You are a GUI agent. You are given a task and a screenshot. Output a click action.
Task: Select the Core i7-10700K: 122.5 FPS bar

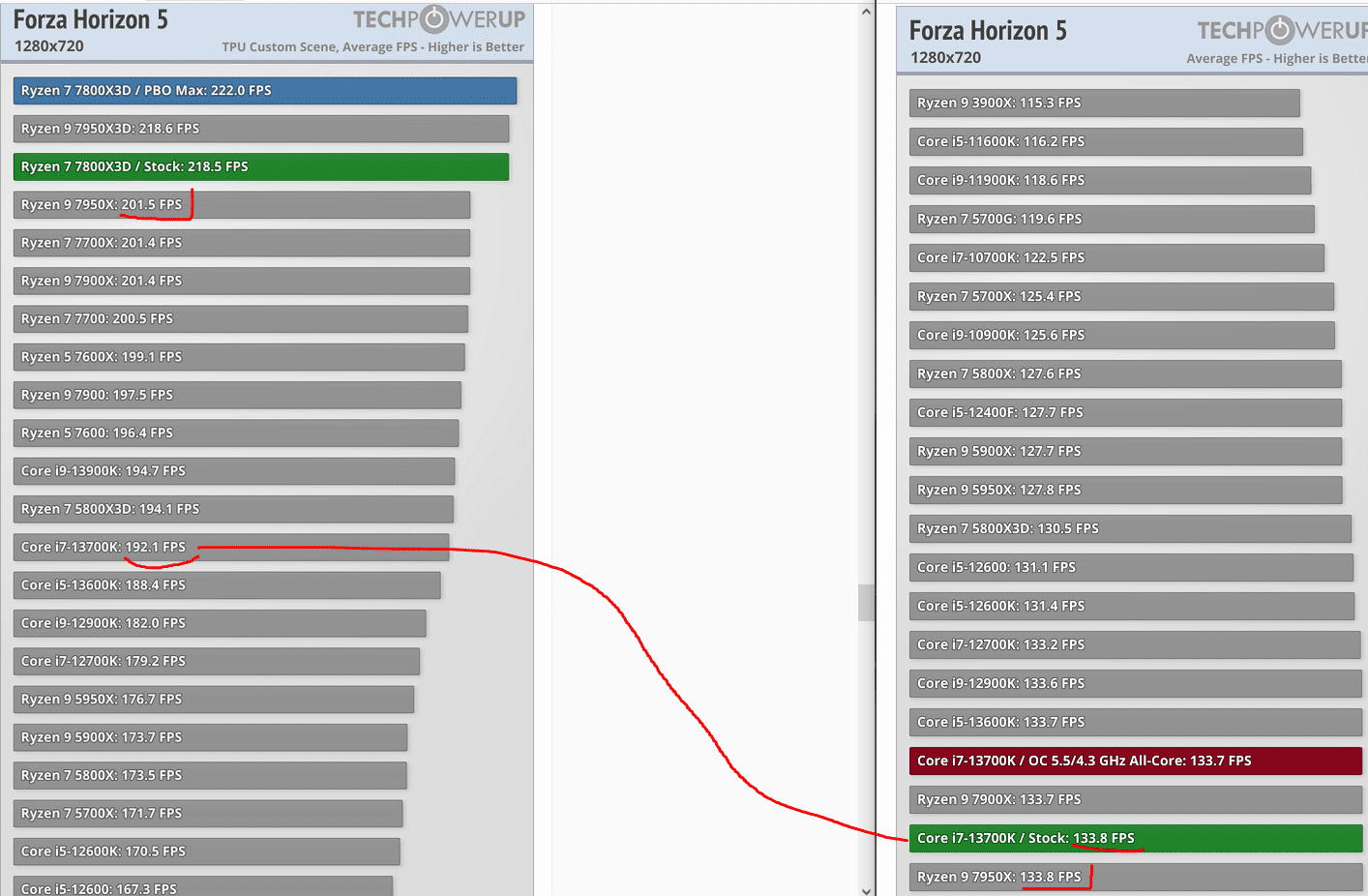click(x=1116, y=258)
